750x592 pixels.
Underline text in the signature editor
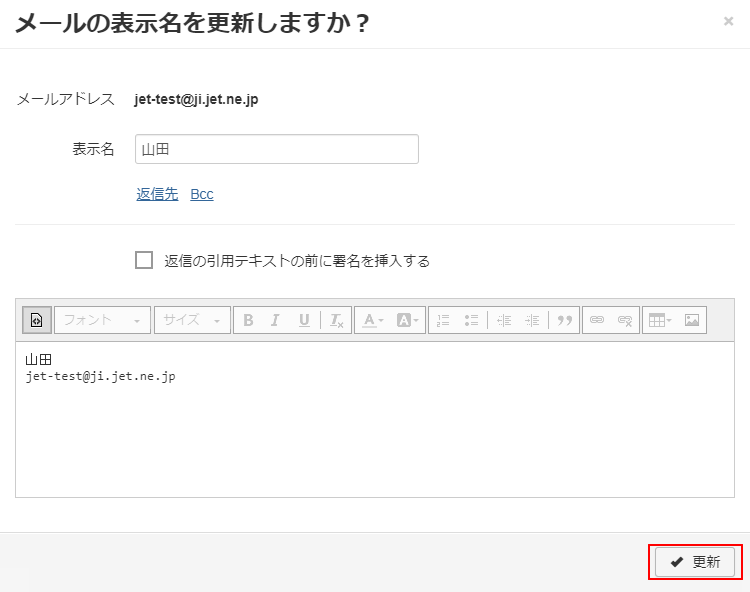(x=304, y=320)
